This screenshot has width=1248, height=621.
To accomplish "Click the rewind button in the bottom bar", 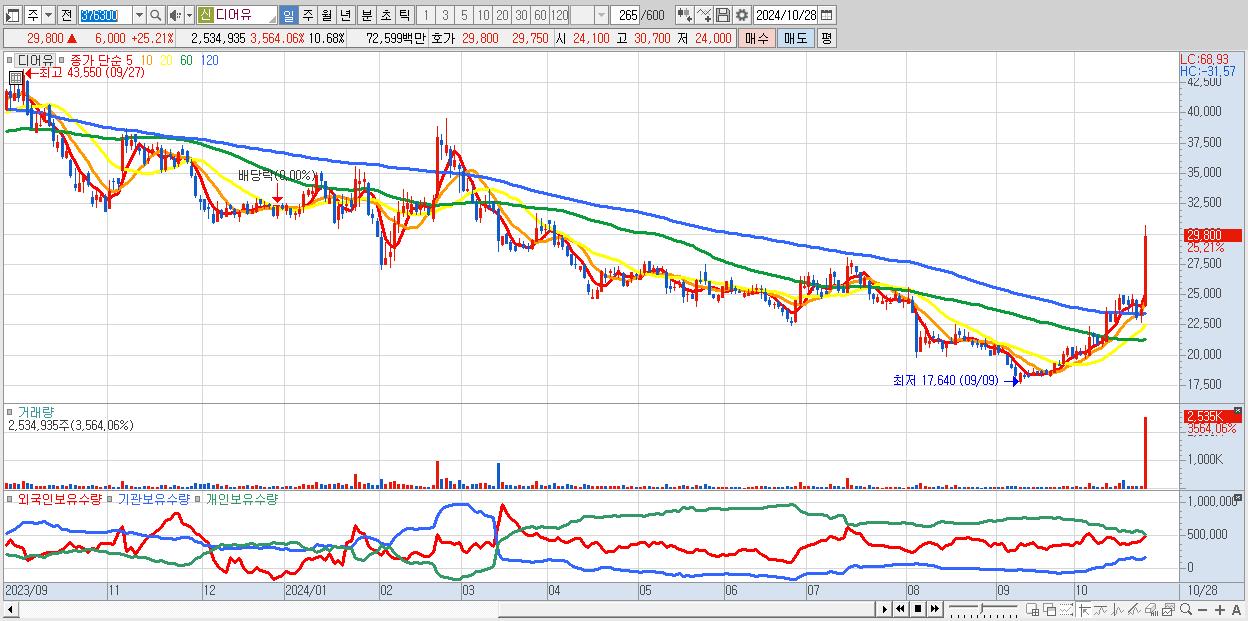I will tap(900, 609).
